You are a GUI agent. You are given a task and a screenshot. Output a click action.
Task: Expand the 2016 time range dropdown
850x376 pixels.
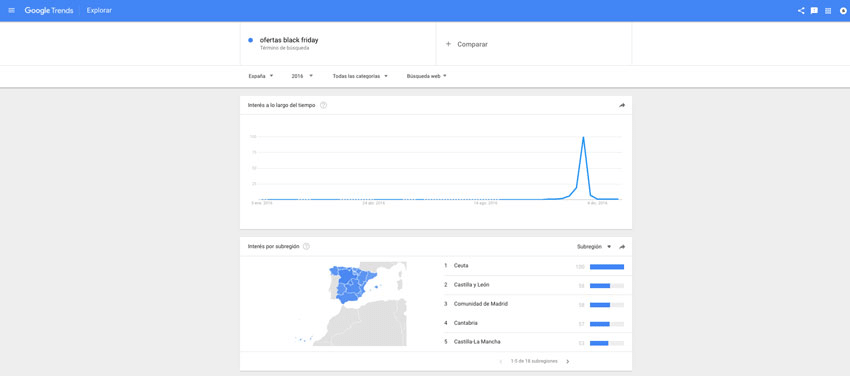click(x=302, y=76)
